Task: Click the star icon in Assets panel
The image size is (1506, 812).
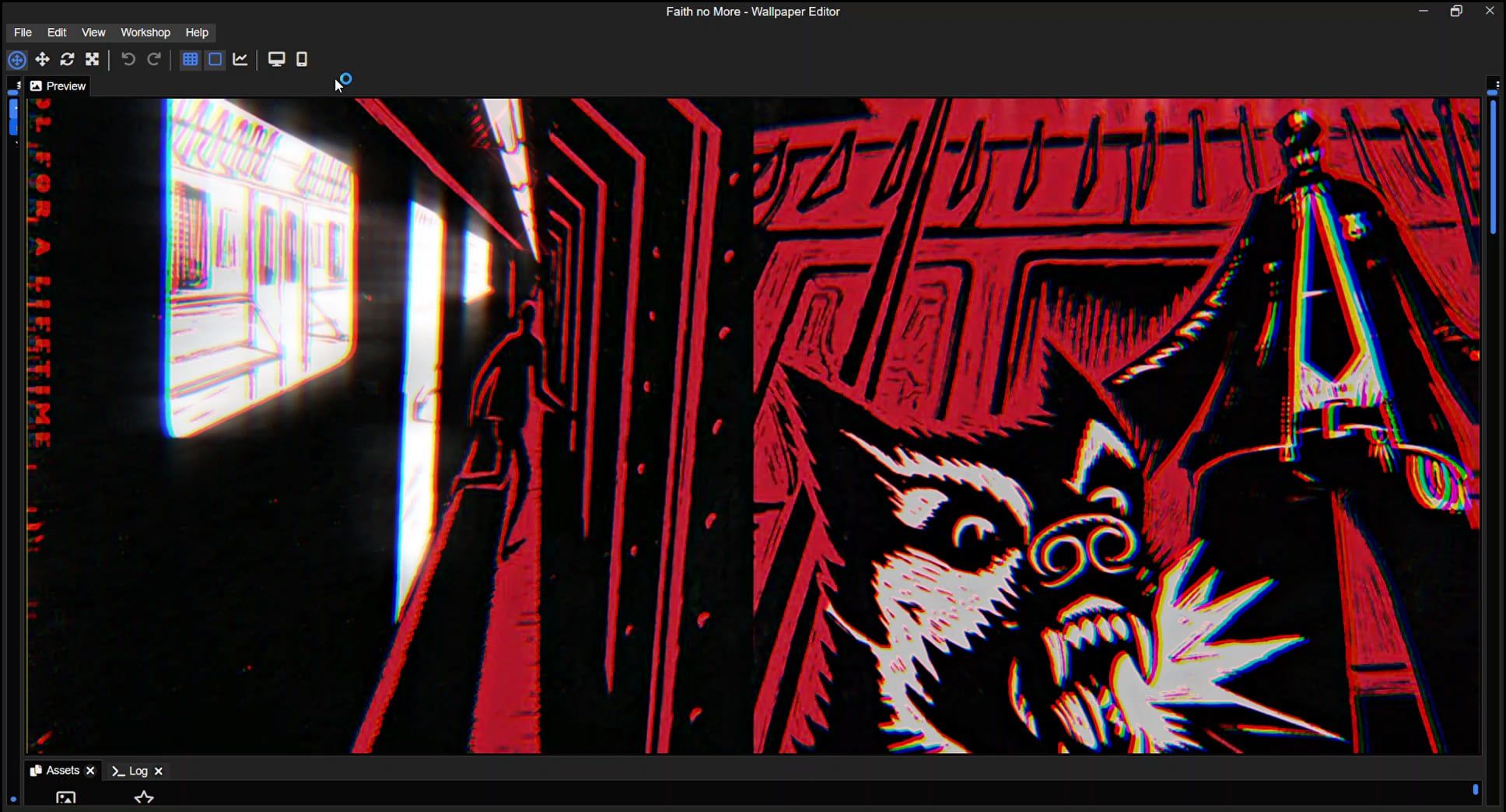Action: 144,798
